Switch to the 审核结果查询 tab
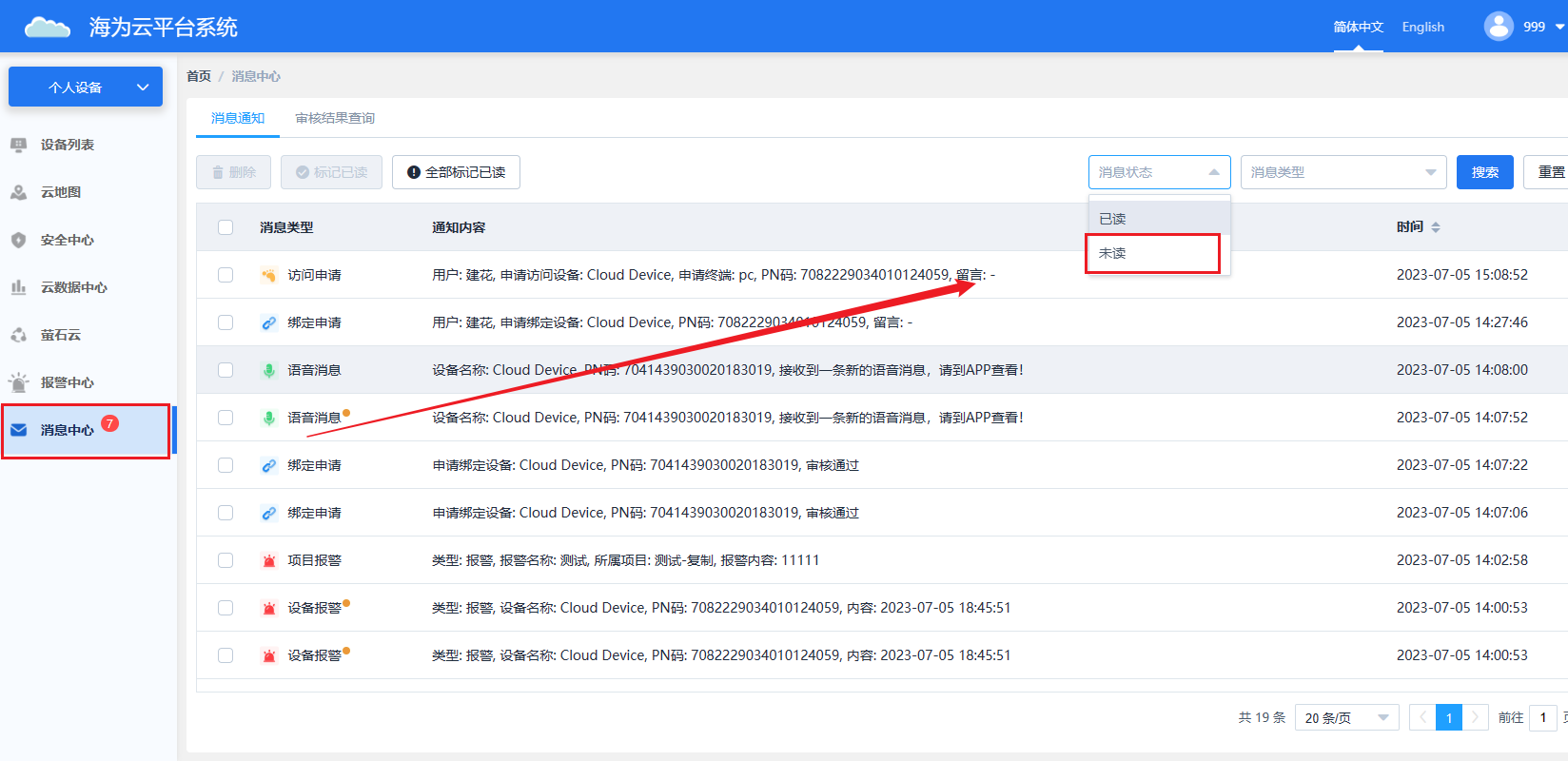This screenshot has width=1568, height=761. click(x=335, y=118)
